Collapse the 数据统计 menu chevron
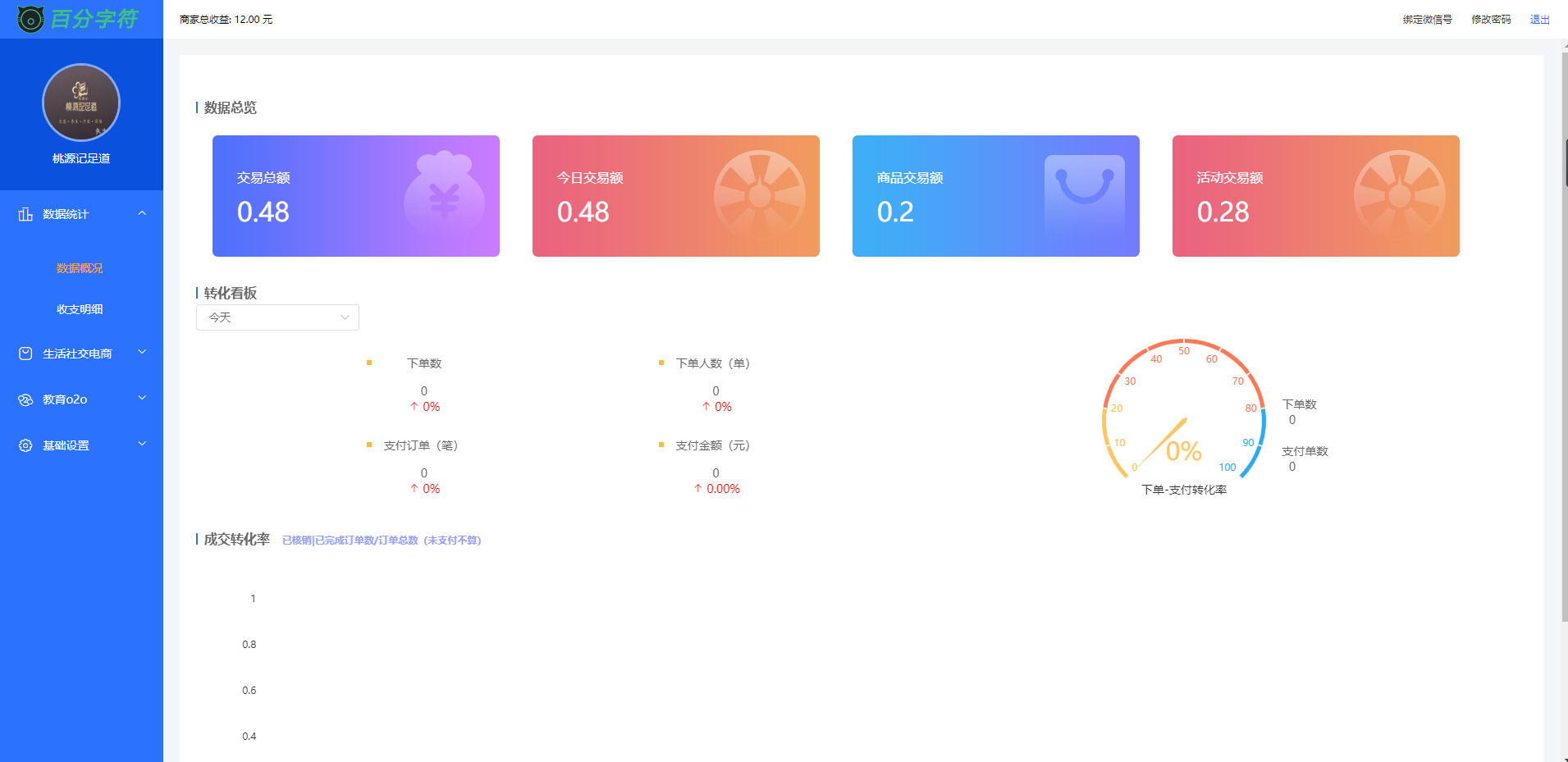The image size is (1568, 762). pyautogui.click(x=142, y=213)
